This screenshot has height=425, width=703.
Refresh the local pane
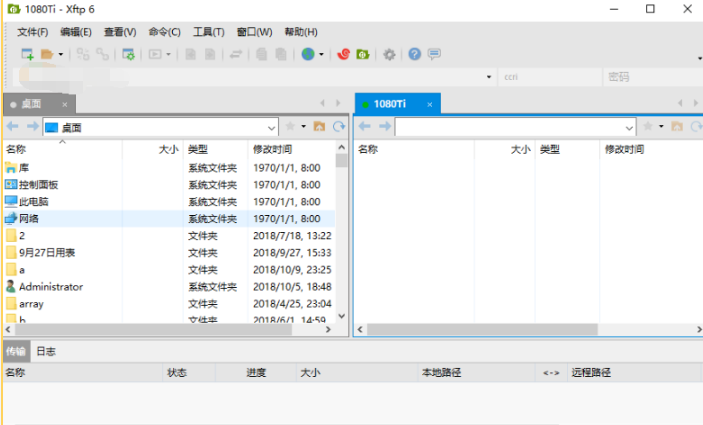click(339, 127)
